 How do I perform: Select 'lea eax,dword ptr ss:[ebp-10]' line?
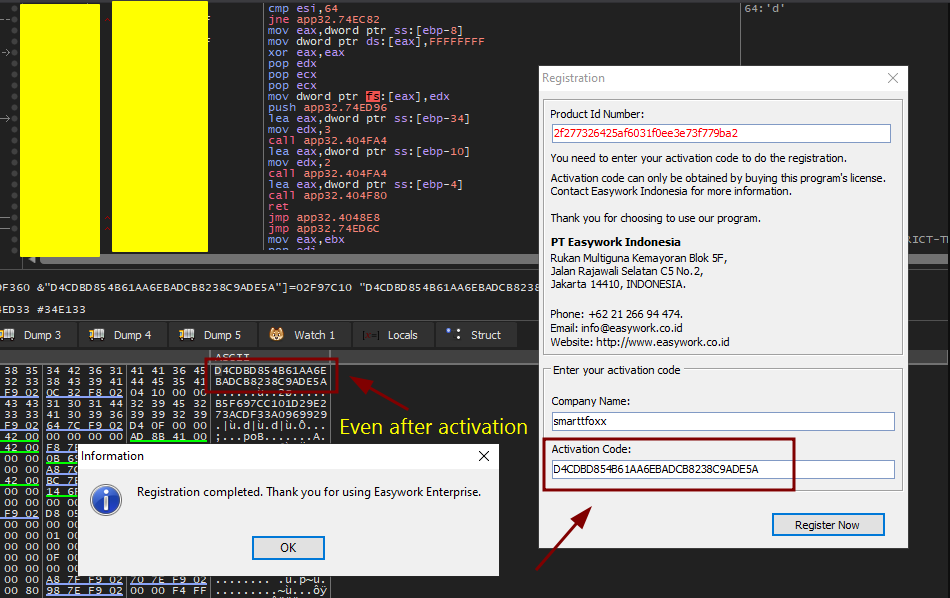point(369,151)
